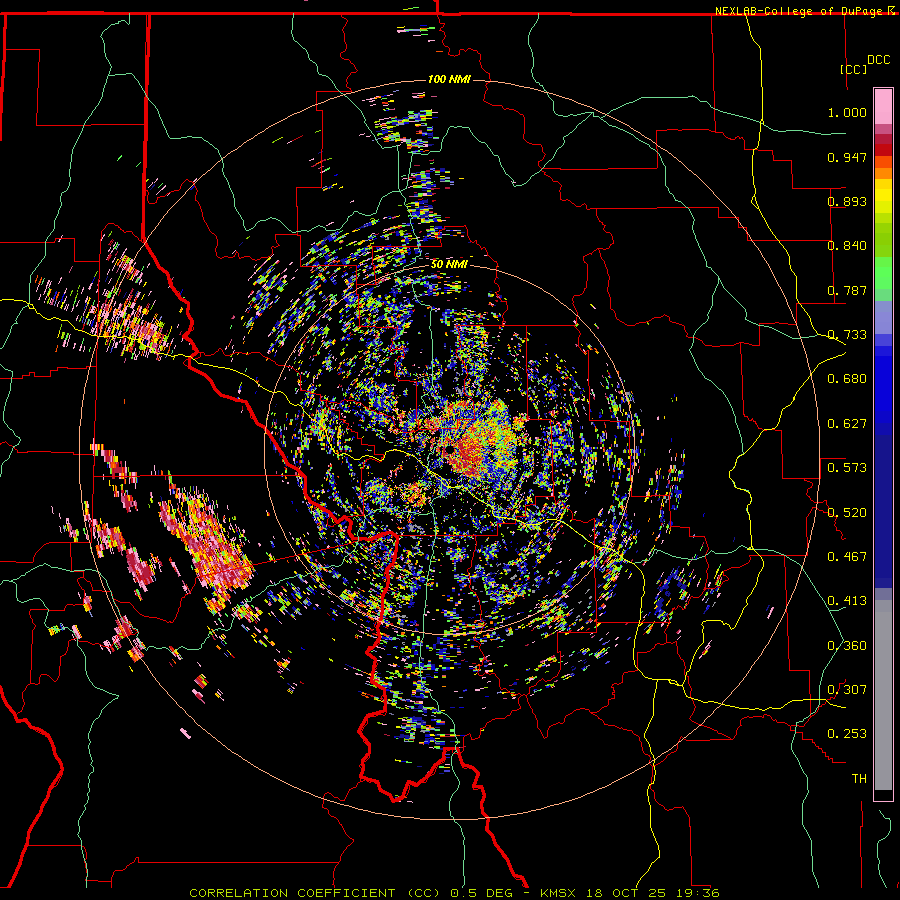
Task: Click the 0.413 legend value
Action: tap(847, 601)
